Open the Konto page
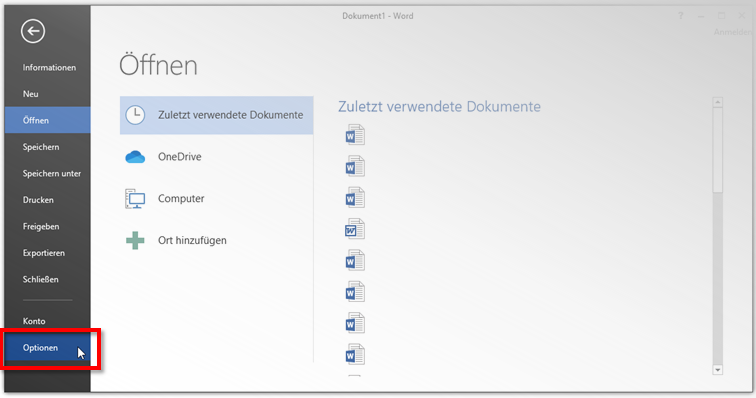The width and height of the screenshot is (756, 398). (48, 321)
